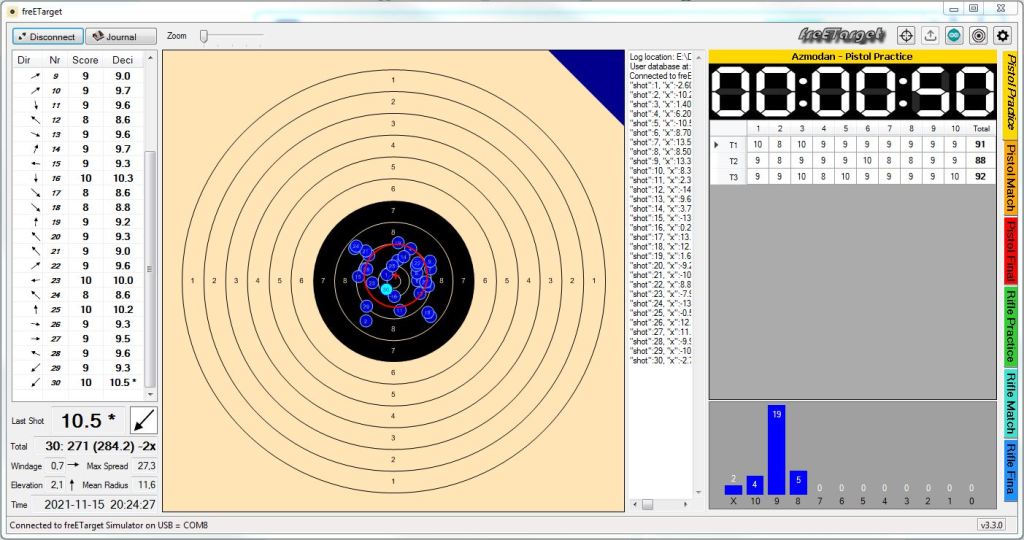The width and height of the screenshot is (1024, 540).
Task: Click the crosshair calibration icon
Action: click(x=906, y=35)
